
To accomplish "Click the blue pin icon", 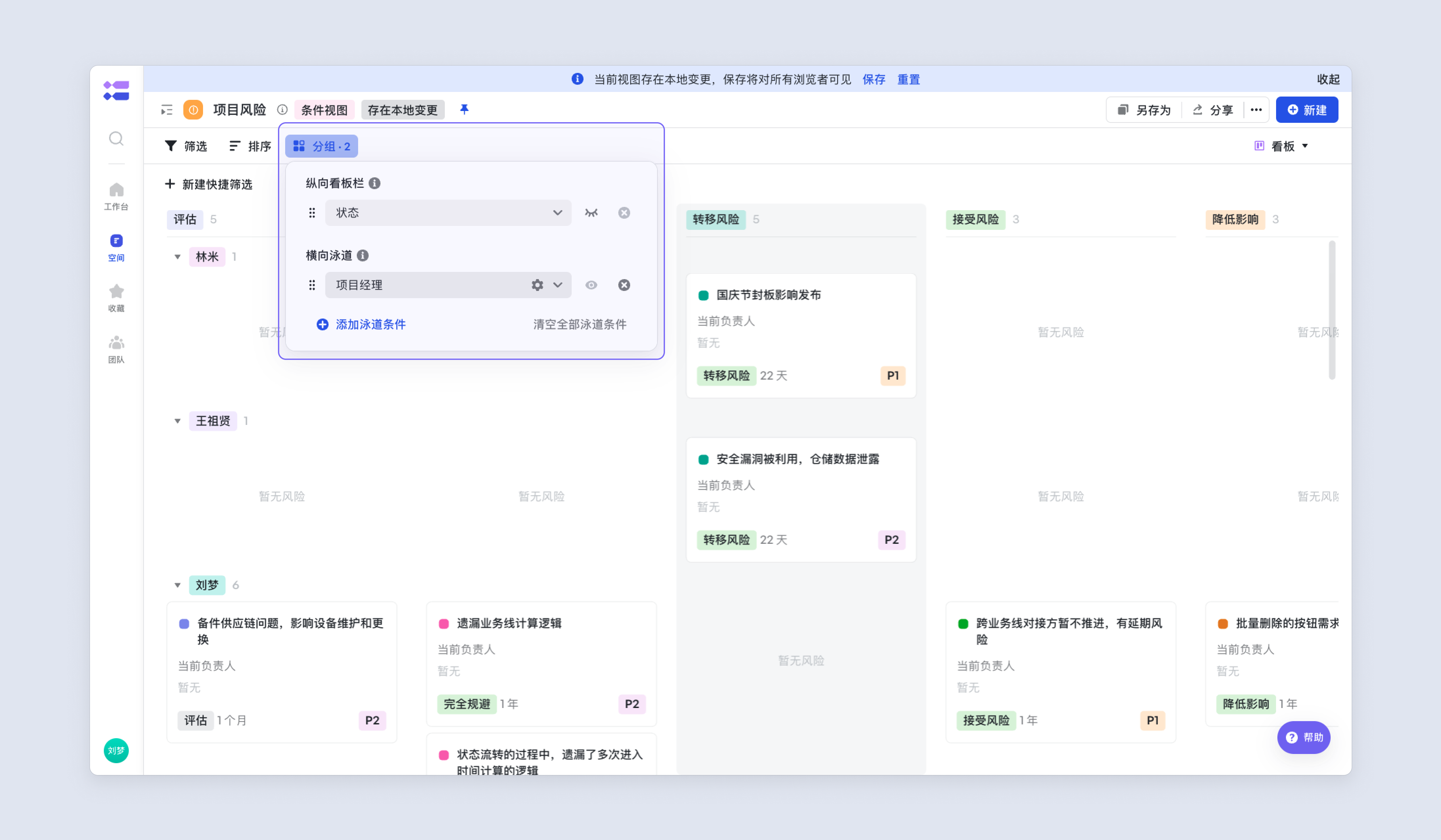I will pyautogui.click(x=464, y=109).
